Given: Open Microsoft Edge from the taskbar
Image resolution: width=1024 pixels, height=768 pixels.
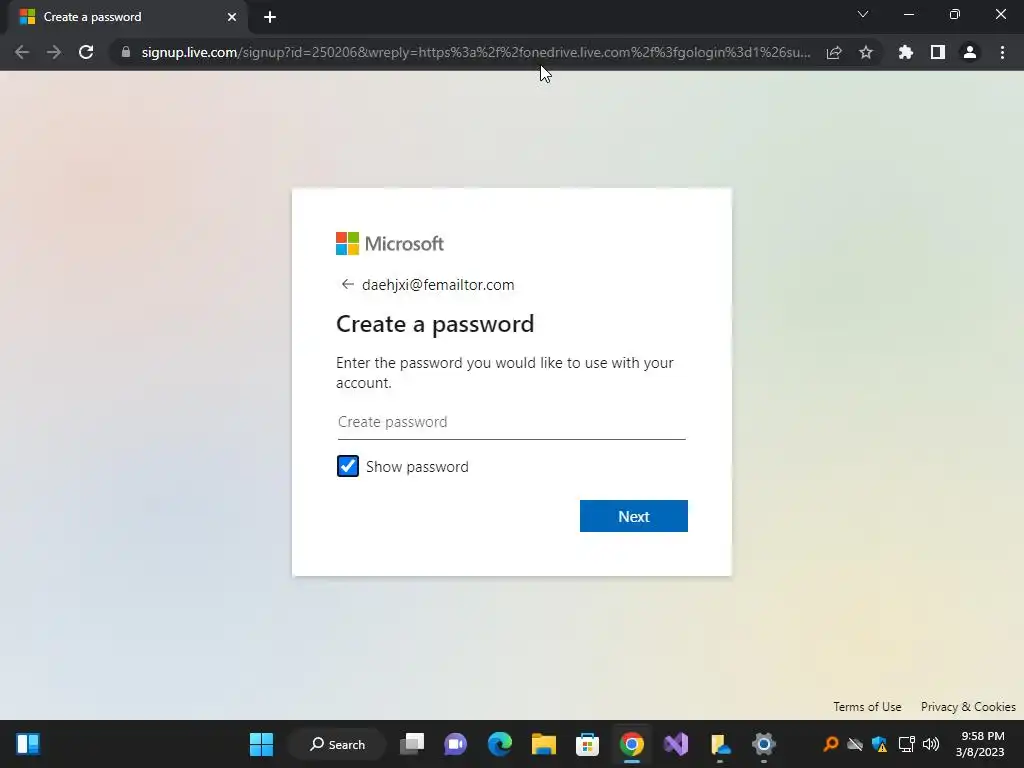Looking at the screenshot, I should (500, 744).
